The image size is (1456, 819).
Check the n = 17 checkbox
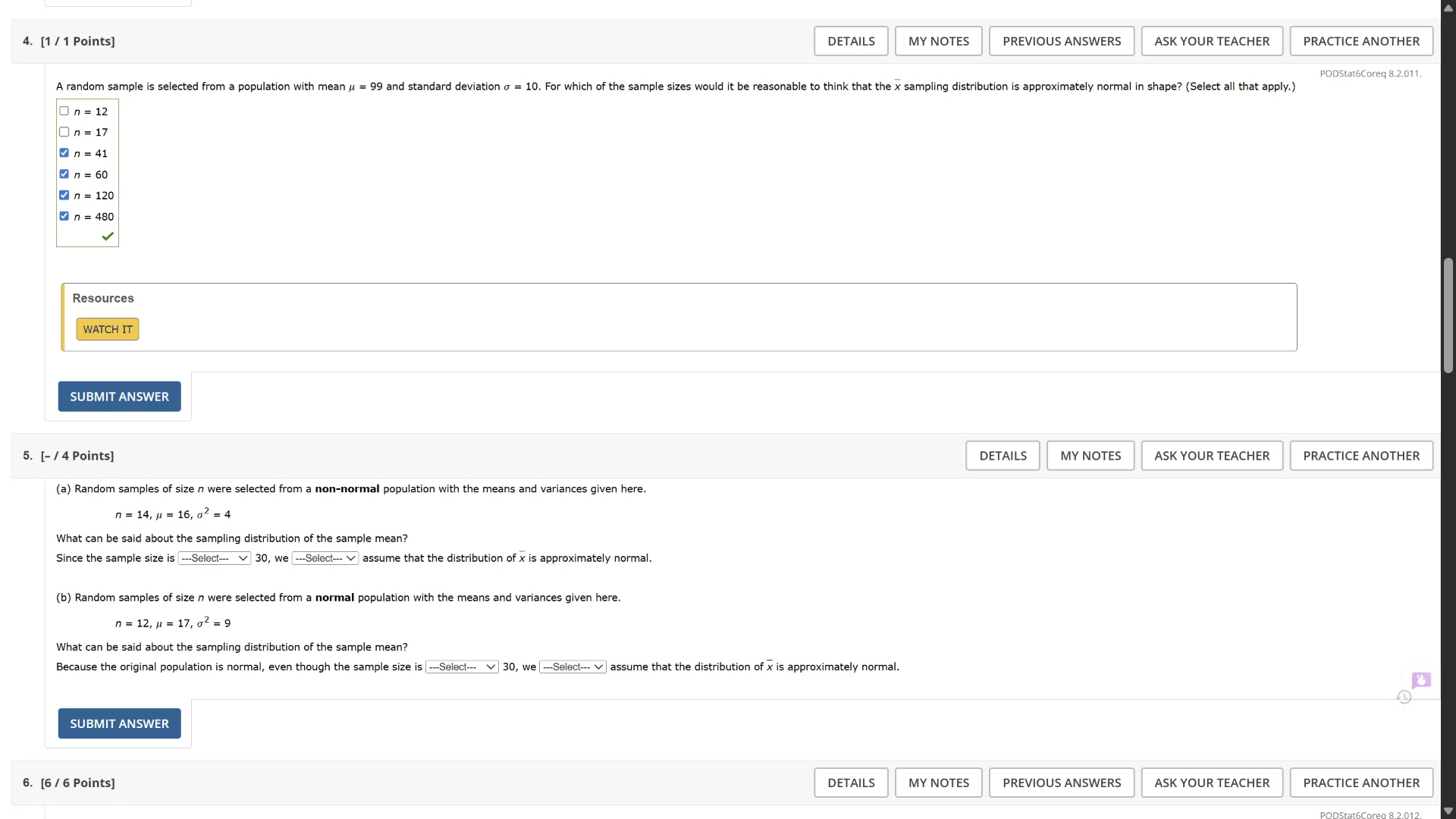point(64,132)
